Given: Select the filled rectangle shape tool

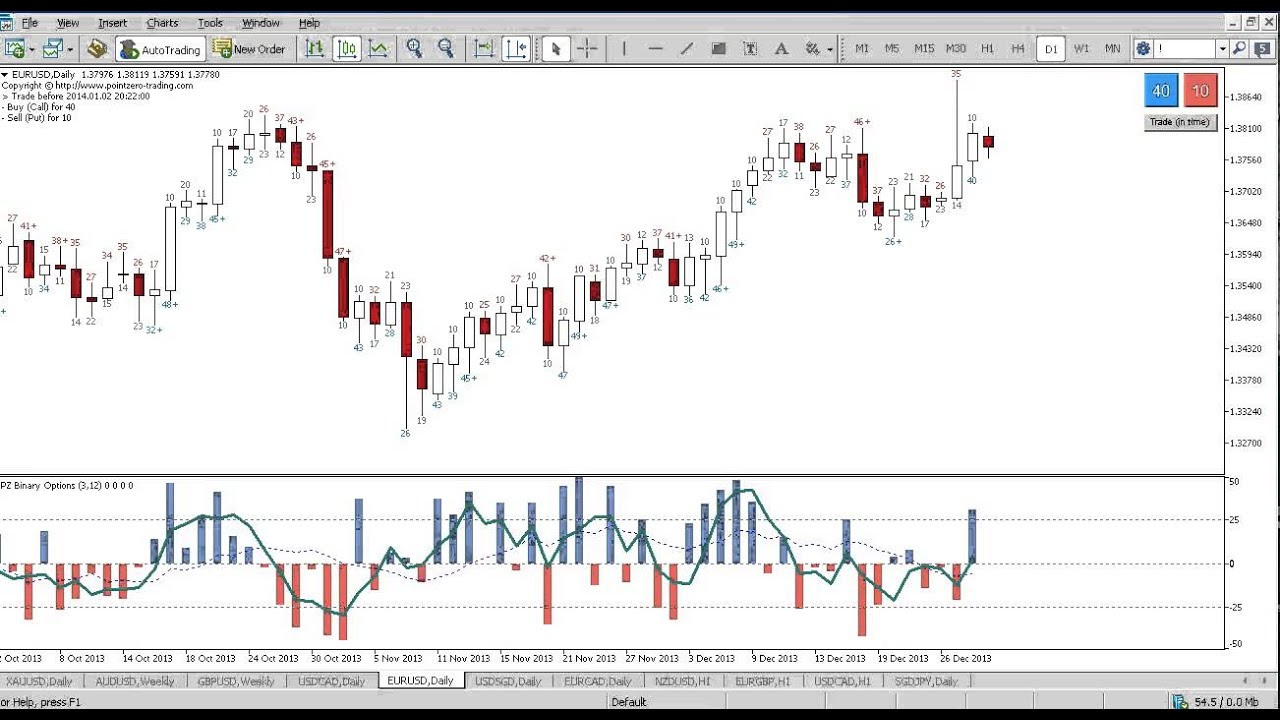Looking at the screenshot, I should pyautogui.click(x=718, y=48).
